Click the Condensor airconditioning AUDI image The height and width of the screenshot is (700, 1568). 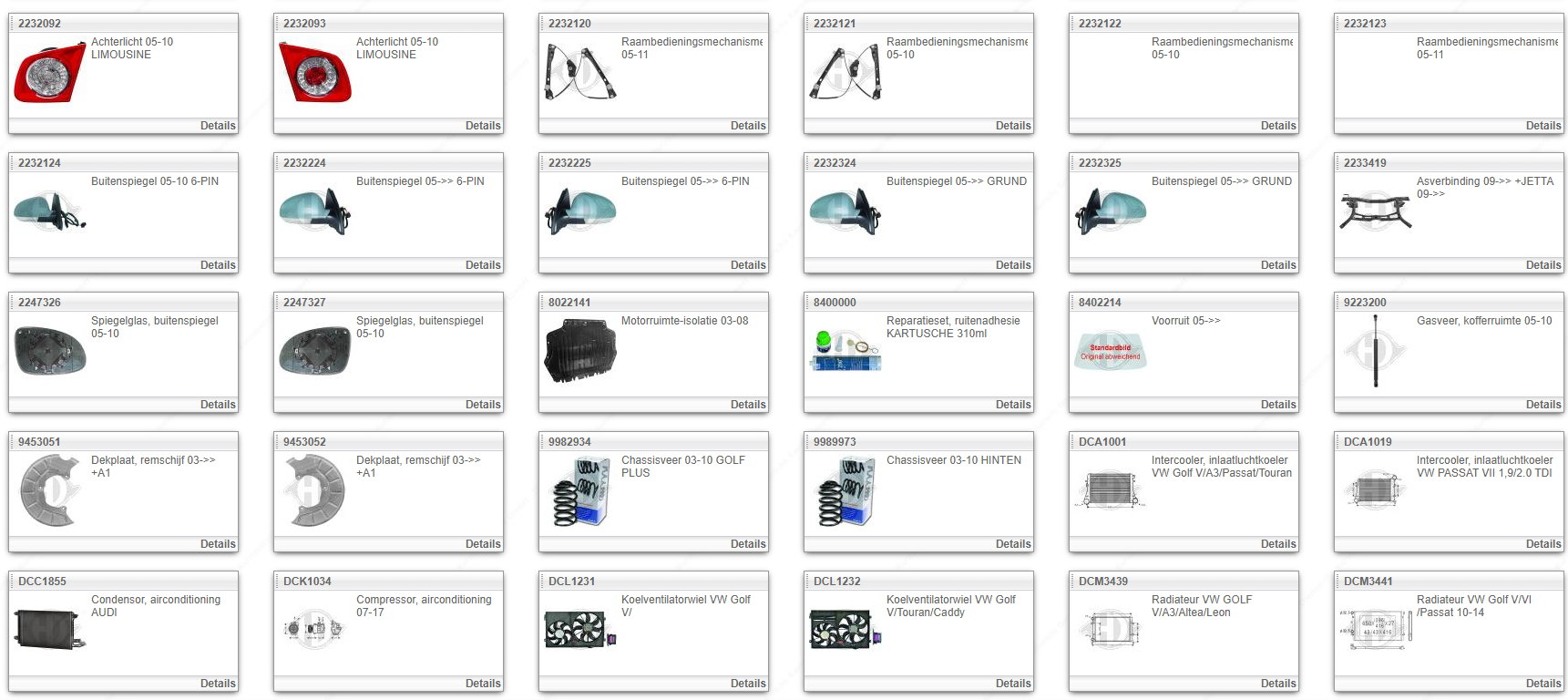tap(50, 629)
